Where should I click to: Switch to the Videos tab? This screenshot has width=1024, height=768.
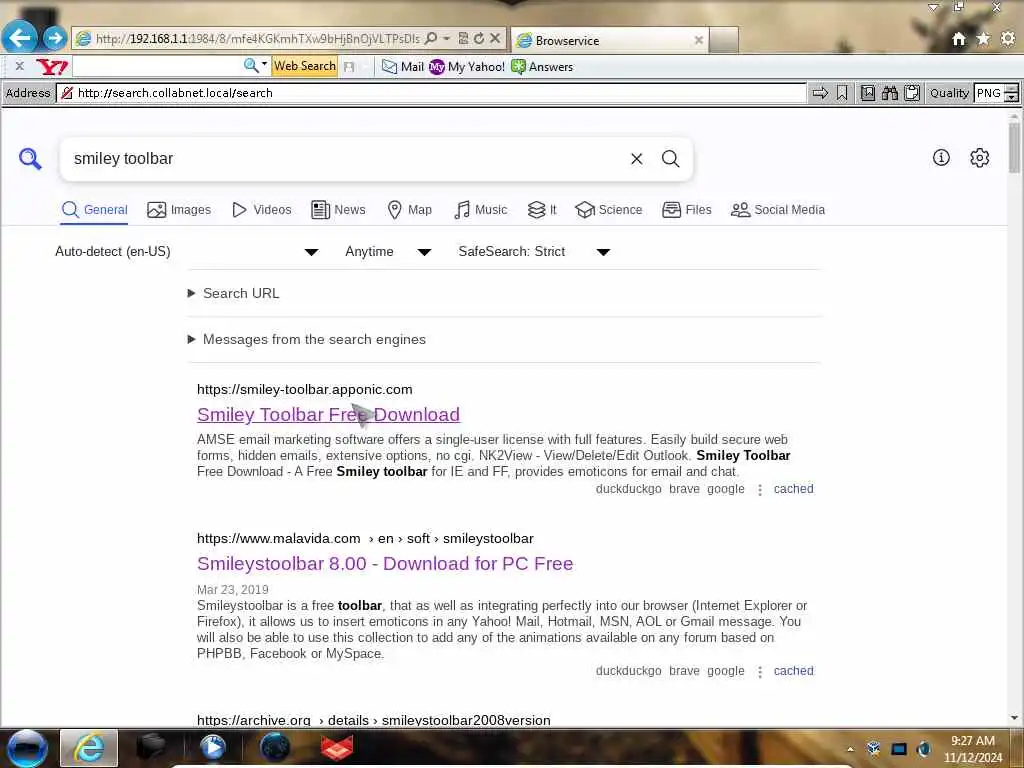pyautogui.click(x=262, y=210)
